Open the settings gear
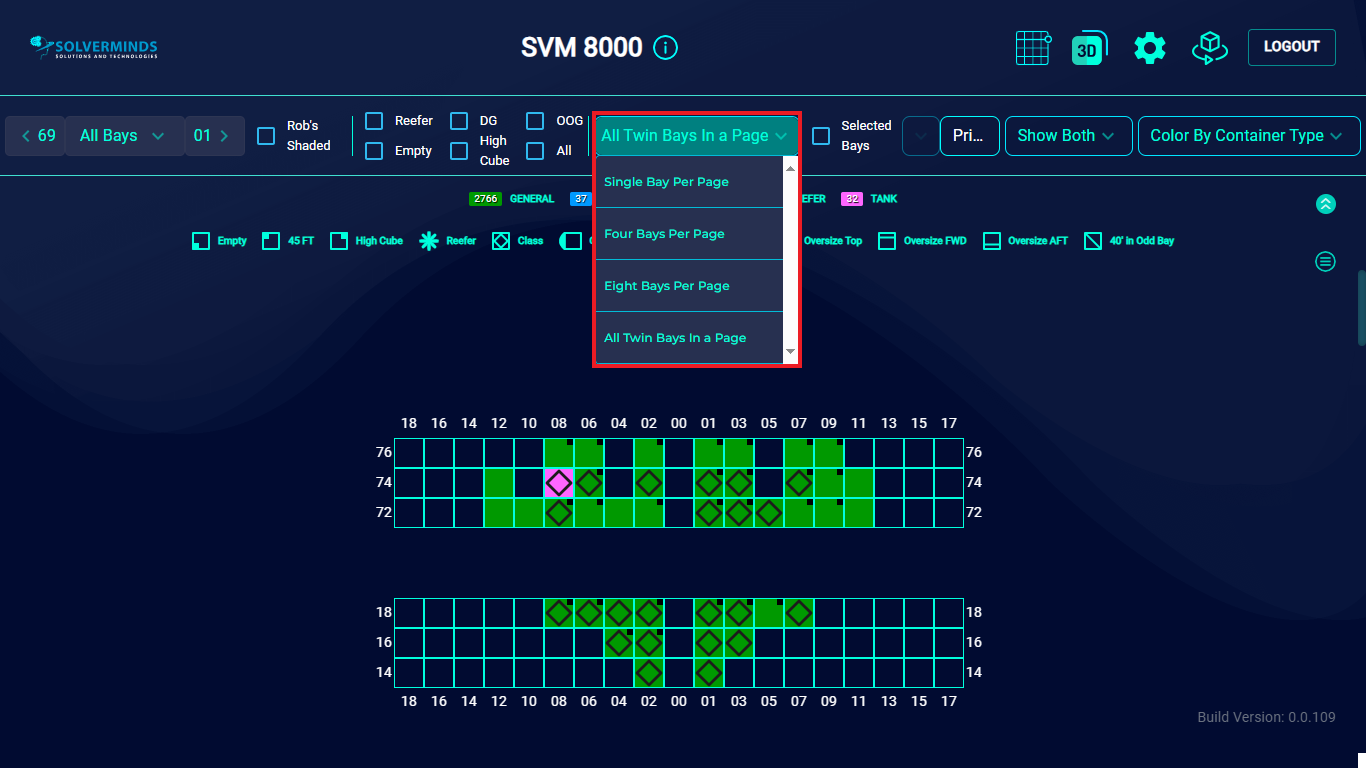Image resolution: width=1366 pixels, height=768 pixels. [1150, 48]
